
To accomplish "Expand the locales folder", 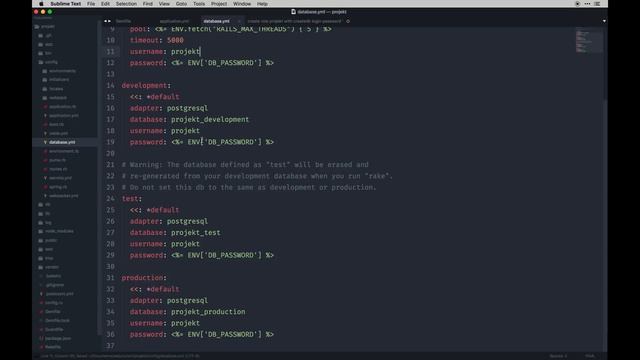I will click(x=53, y=89).
